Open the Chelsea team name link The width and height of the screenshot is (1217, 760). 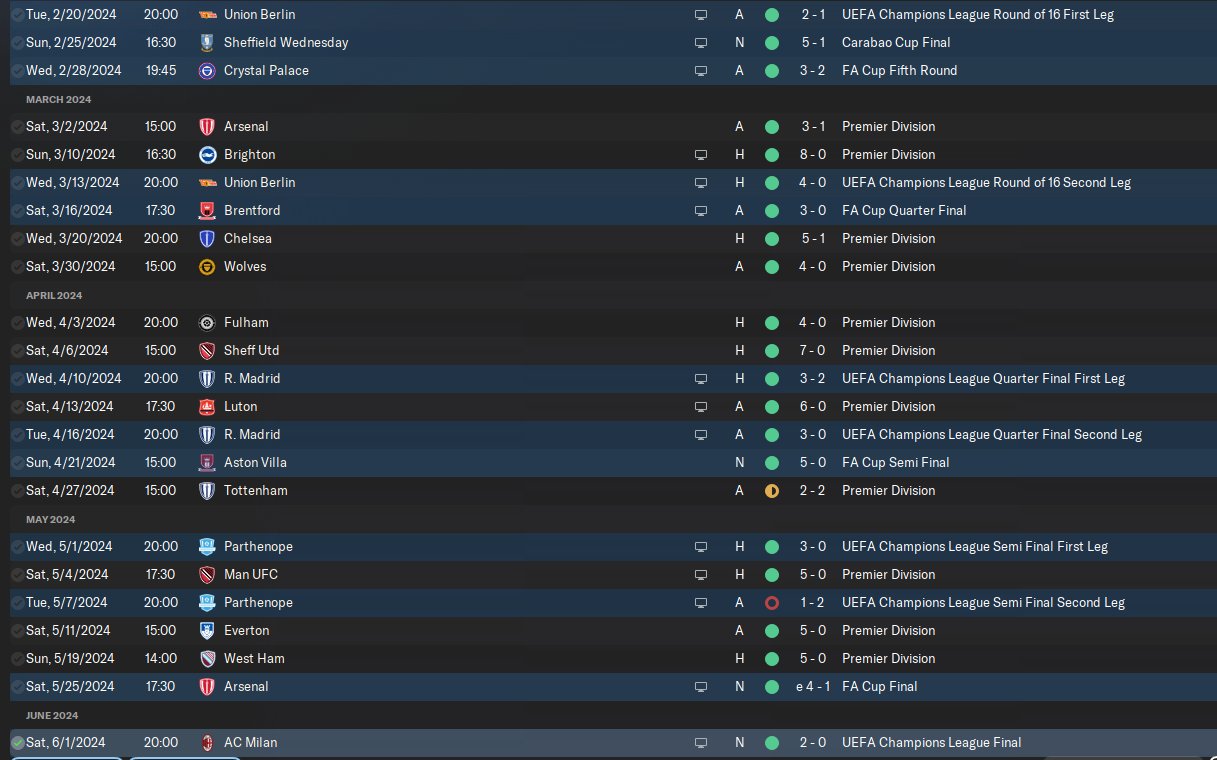248,239
